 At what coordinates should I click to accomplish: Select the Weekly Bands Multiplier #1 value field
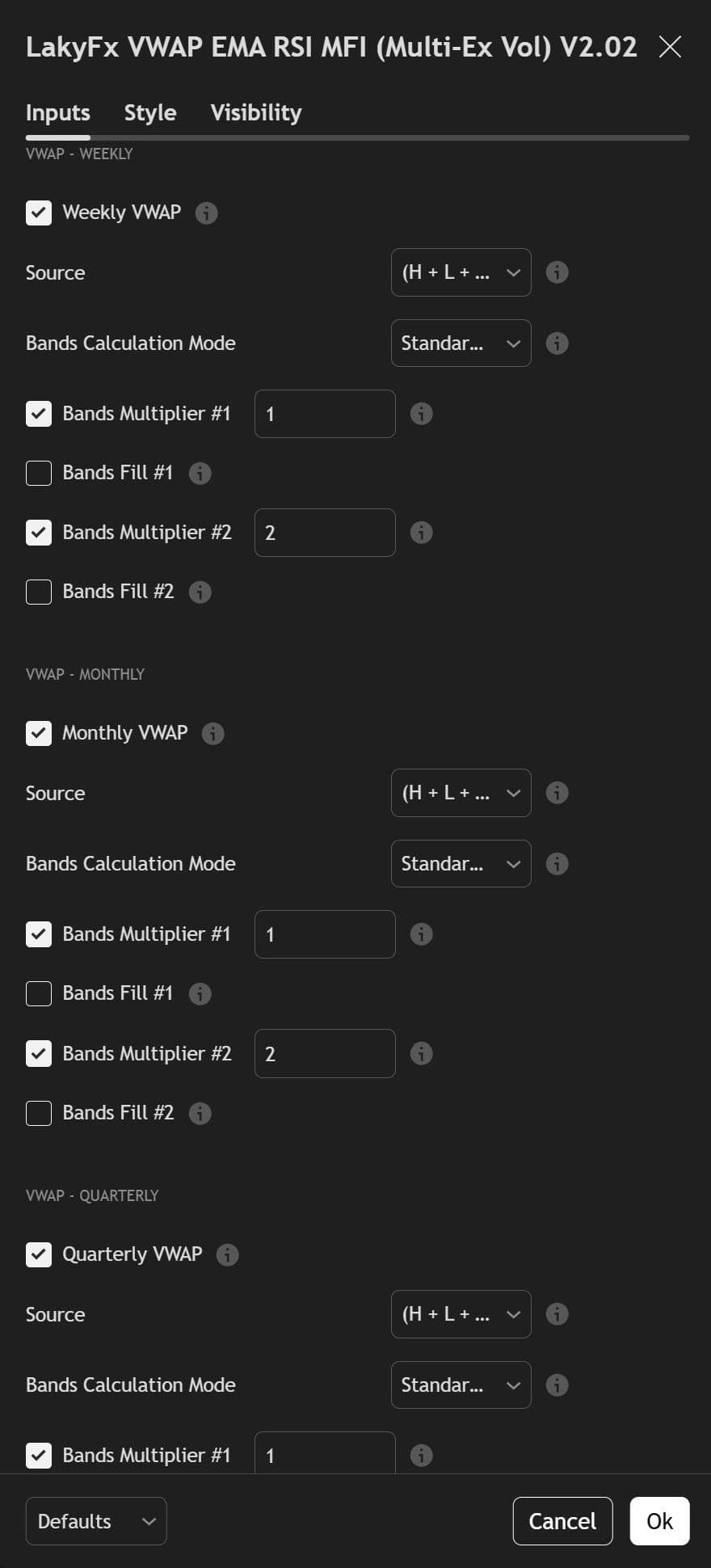(x=324, y=413)
